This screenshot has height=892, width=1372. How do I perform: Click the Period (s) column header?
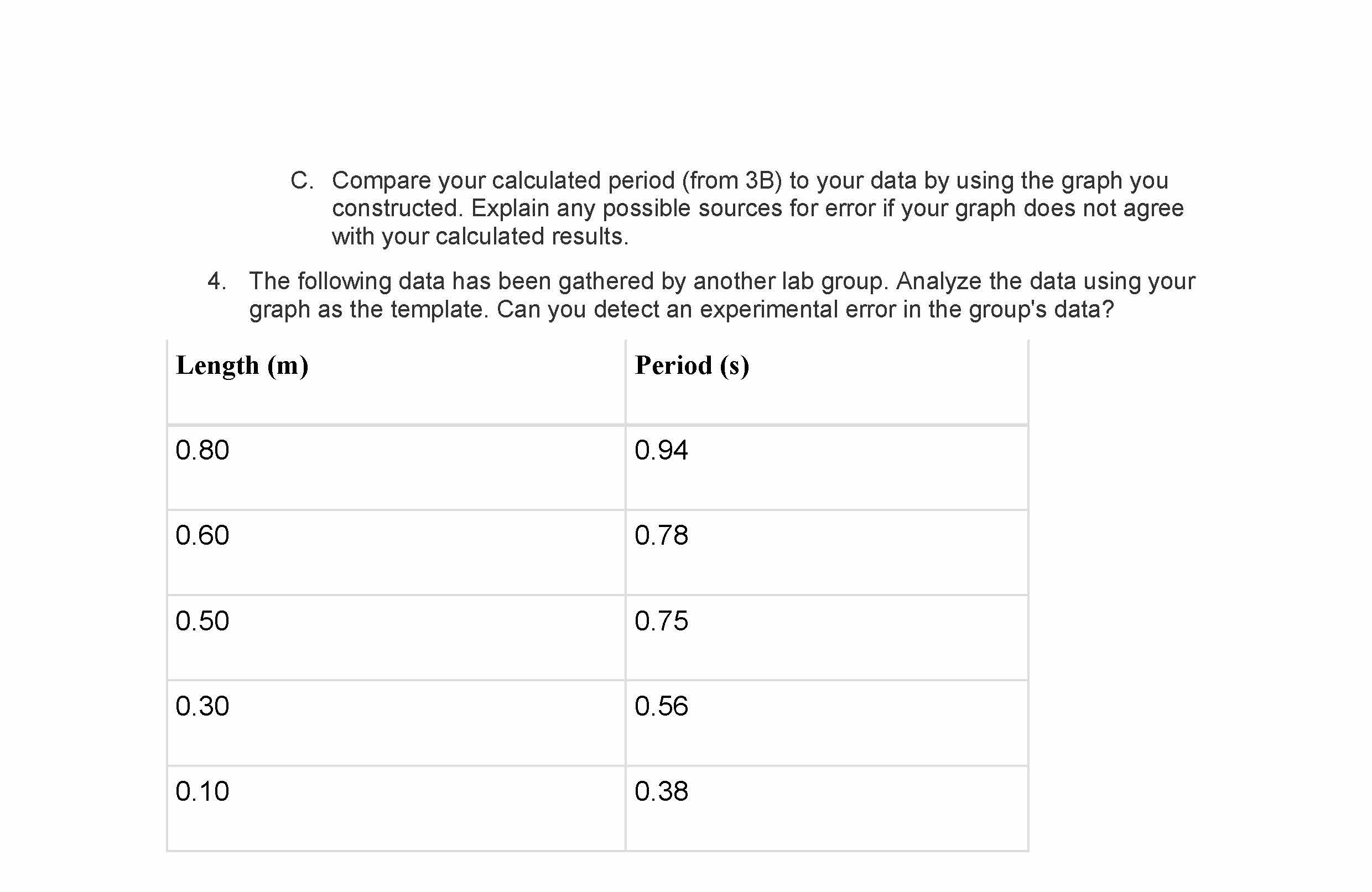[691, 366]
